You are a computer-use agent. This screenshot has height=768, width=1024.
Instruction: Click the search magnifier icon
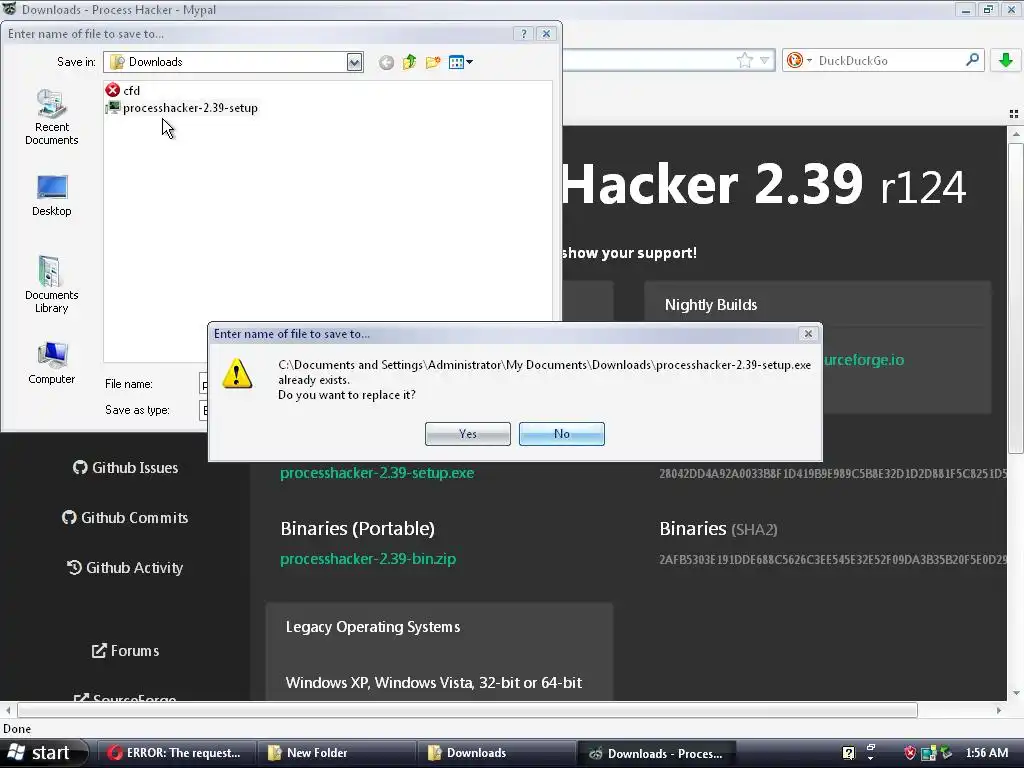[x=972, y=60]
